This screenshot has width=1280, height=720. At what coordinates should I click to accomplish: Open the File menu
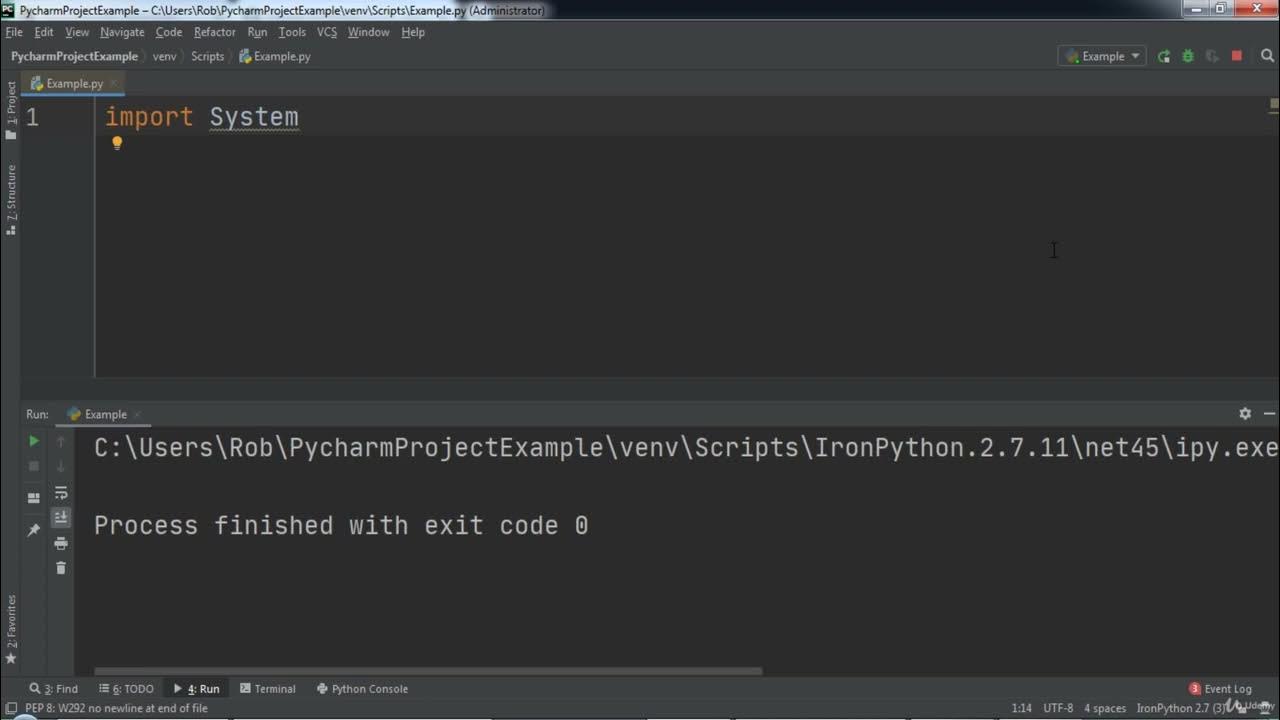click(14, 32)
